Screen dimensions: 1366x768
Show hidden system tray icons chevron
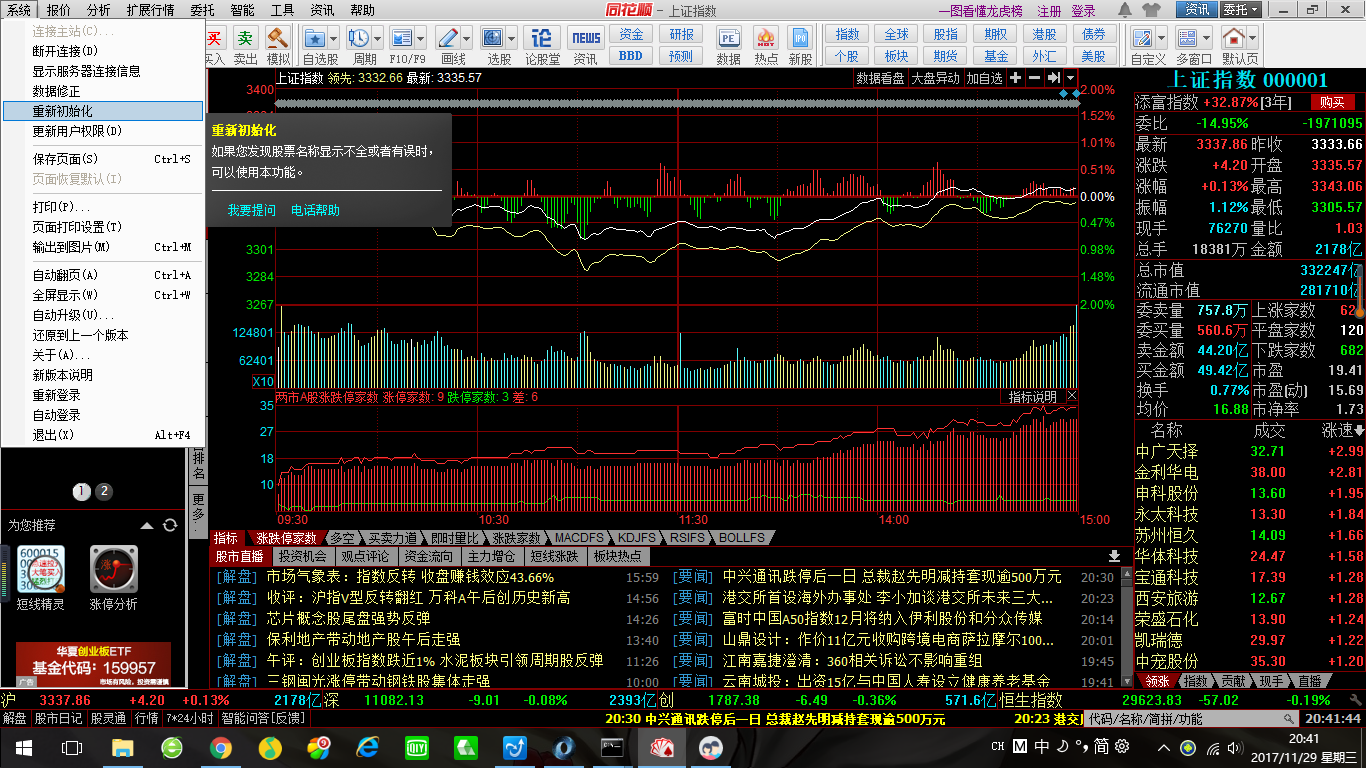tap(1163, 747)
